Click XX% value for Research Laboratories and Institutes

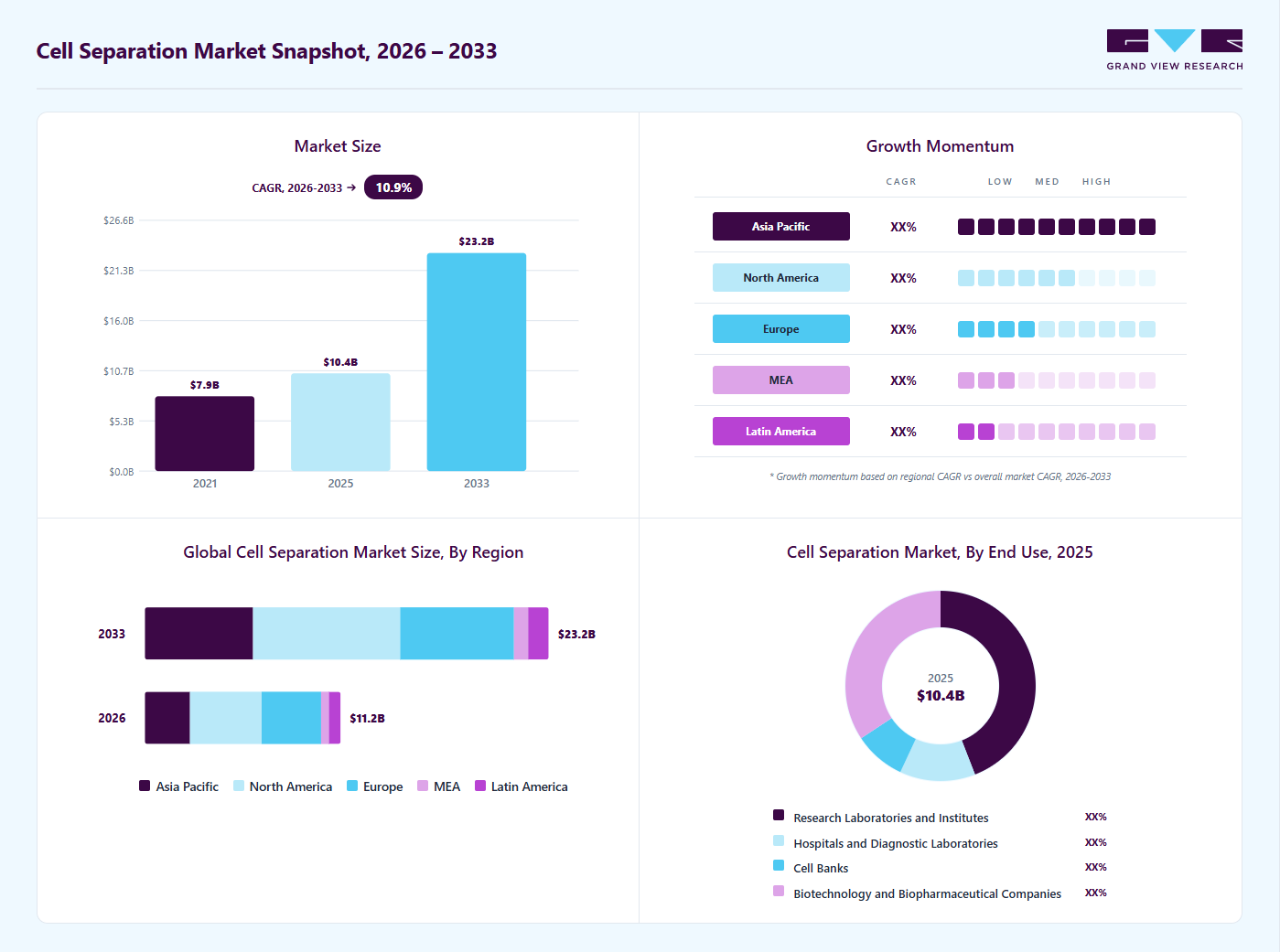click(x=1096, y=817)
